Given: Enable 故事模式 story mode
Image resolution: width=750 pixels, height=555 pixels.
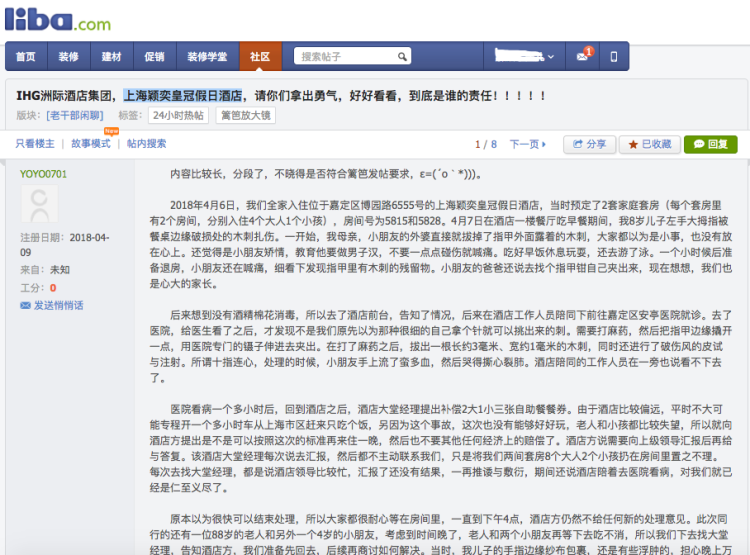Looking at the screenshot, I should [x=91, y=144].
